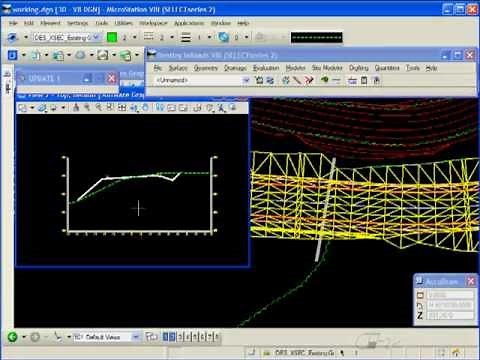Viewport: 480px width, 360px height.
Task: Click the Manage View Groups icon
Action: [x=151, y=337]
